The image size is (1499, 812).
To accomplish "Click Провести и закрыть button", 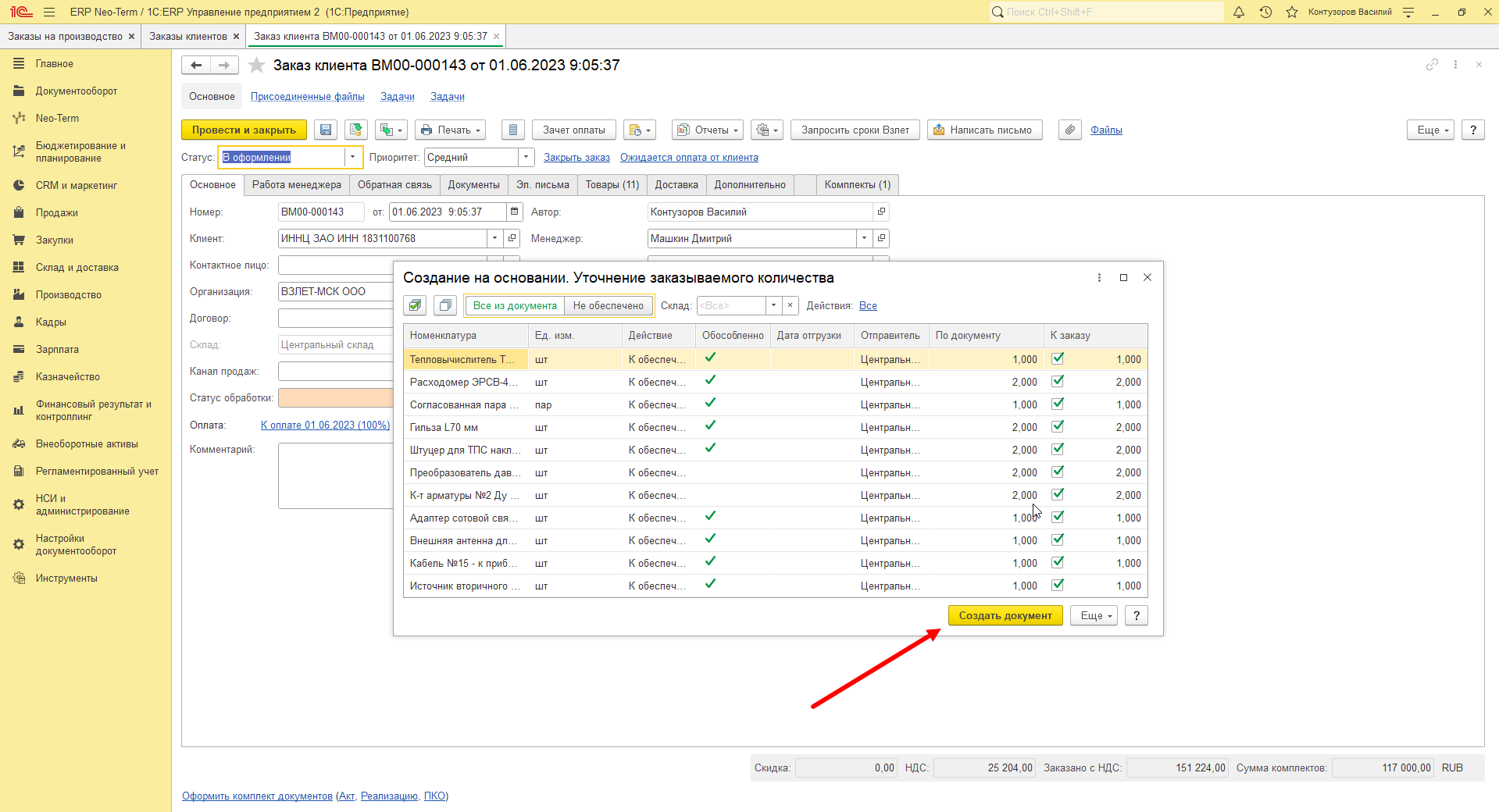I will [x=244, y=130].
